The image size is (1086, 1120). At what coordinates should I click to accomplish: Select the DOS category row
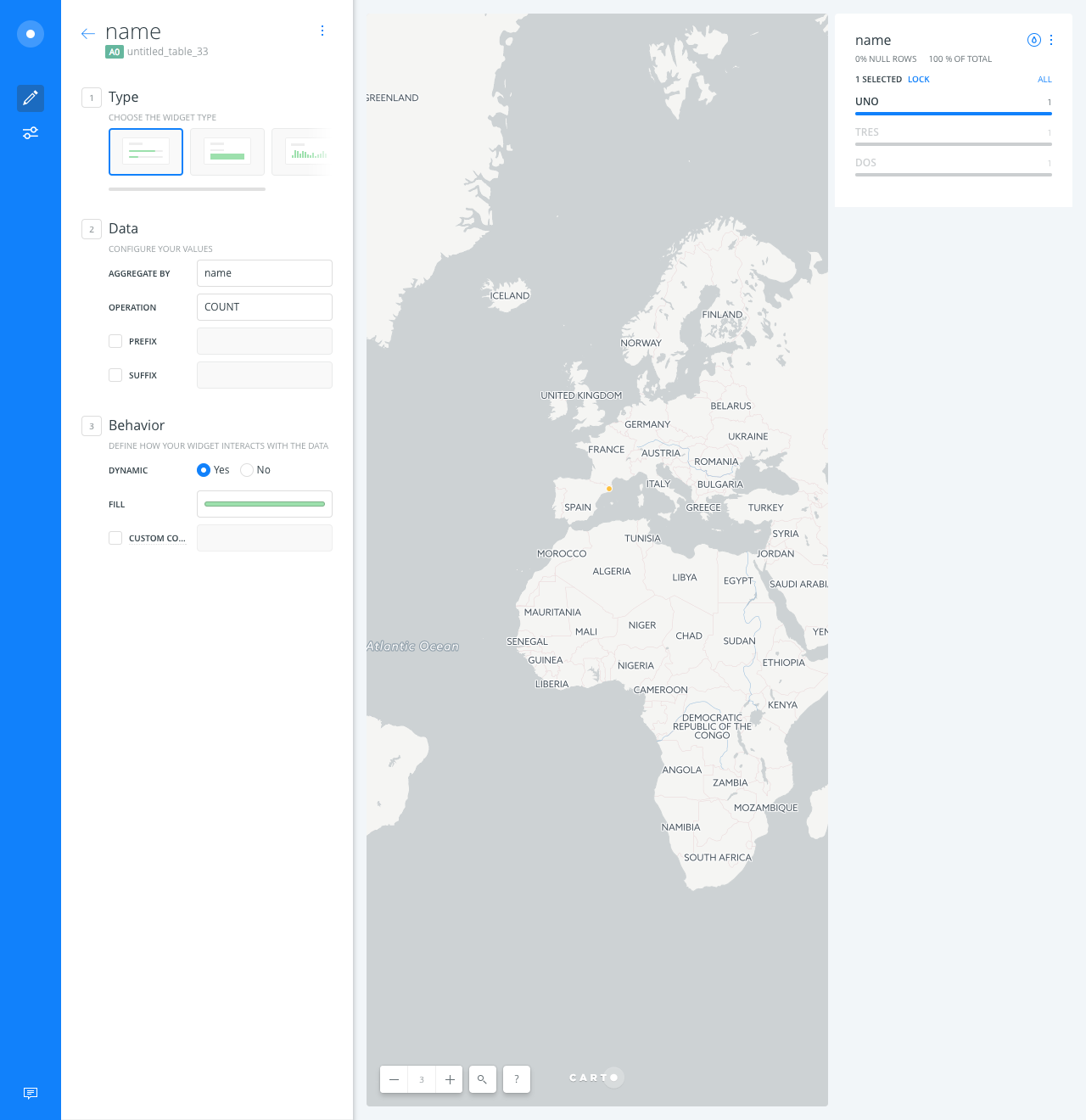click(x=954, y=165)
